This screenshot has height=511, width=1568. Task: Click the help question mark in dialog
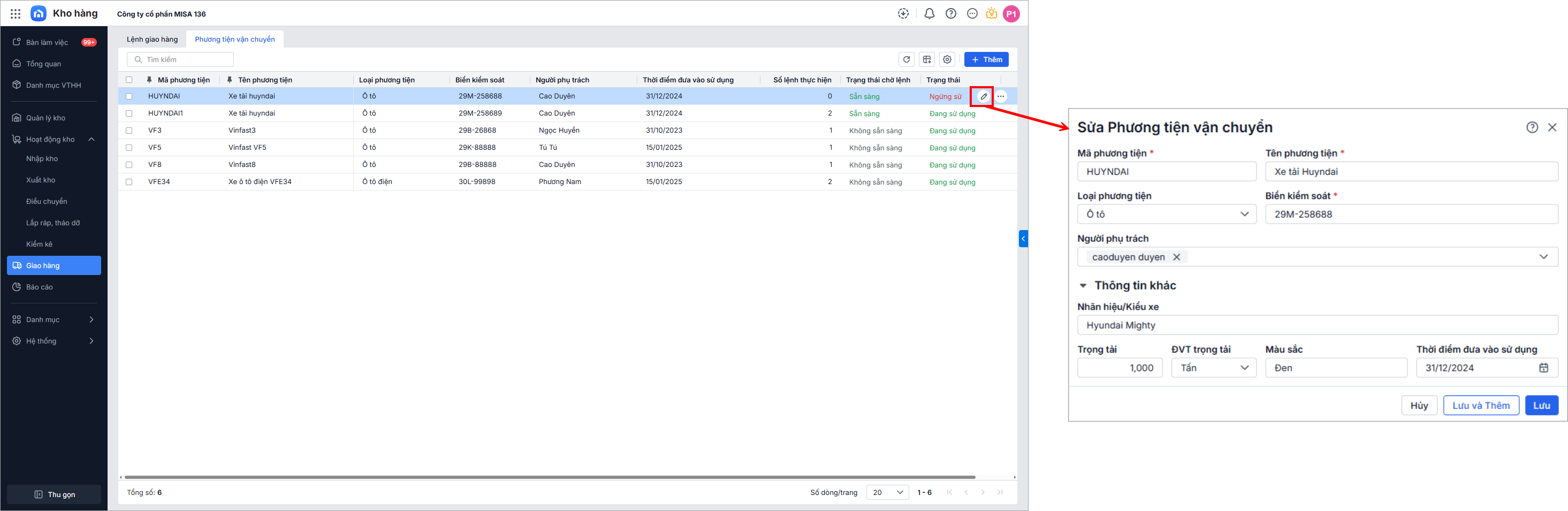pos(1532,127)
